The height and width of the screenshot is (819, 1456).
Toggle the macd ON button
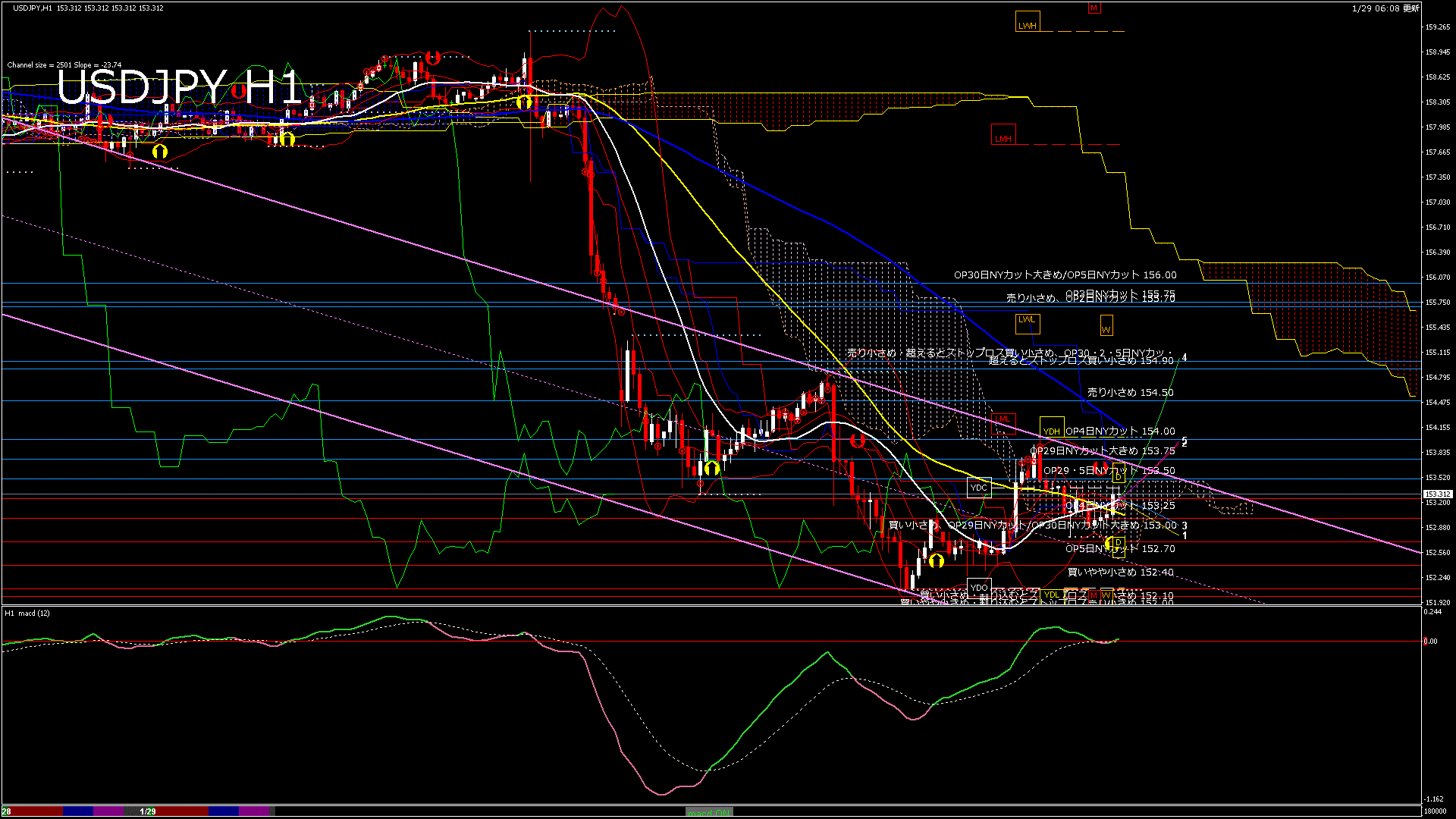pos(709,811)
